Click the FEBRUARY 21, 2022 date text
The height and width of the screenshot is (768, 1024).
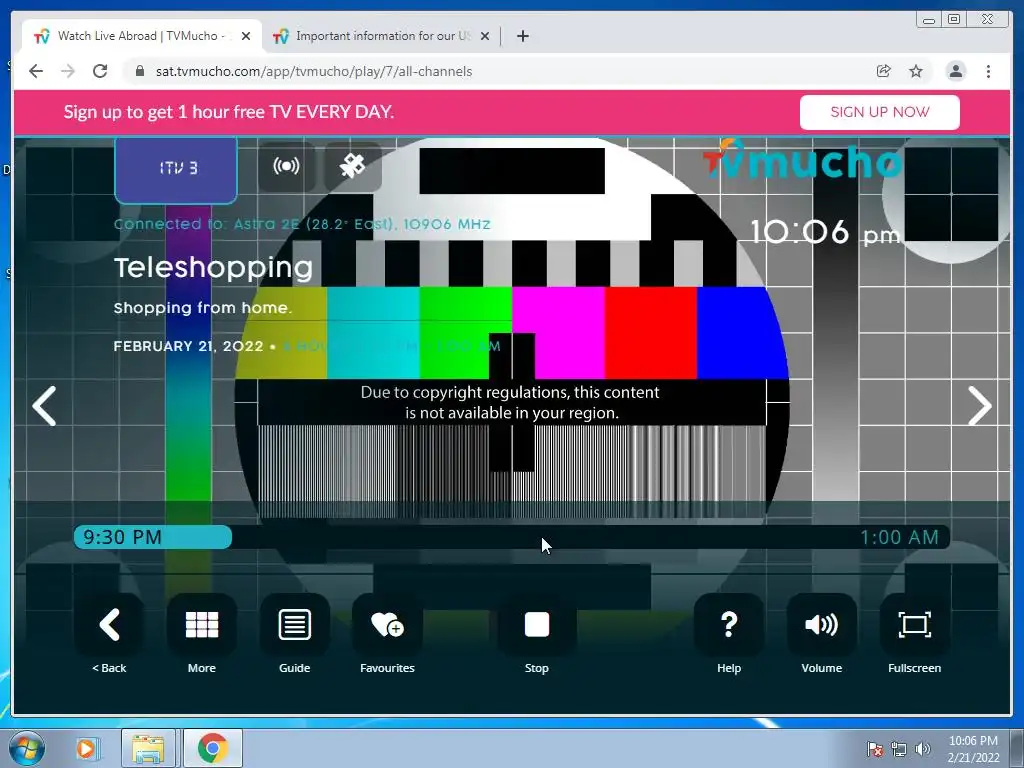[189, 346]
